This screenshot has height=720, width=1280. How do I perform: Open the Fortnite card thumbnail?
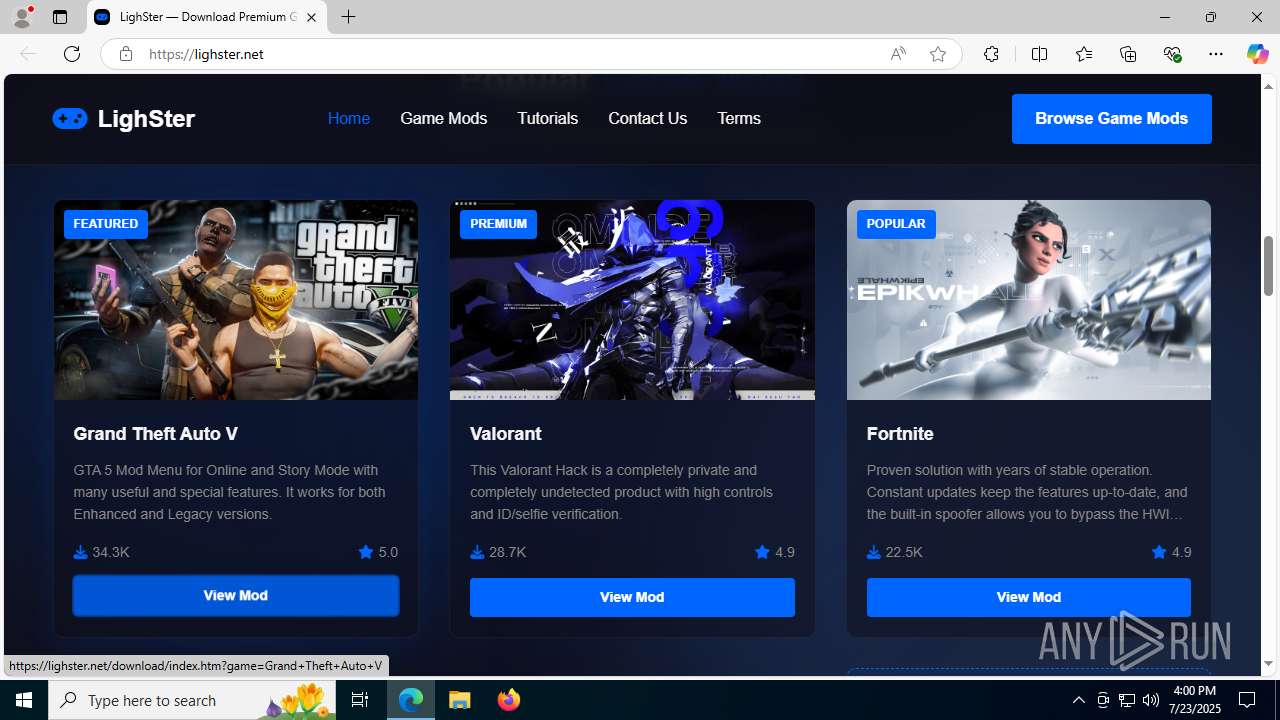tap(1028, 300)
